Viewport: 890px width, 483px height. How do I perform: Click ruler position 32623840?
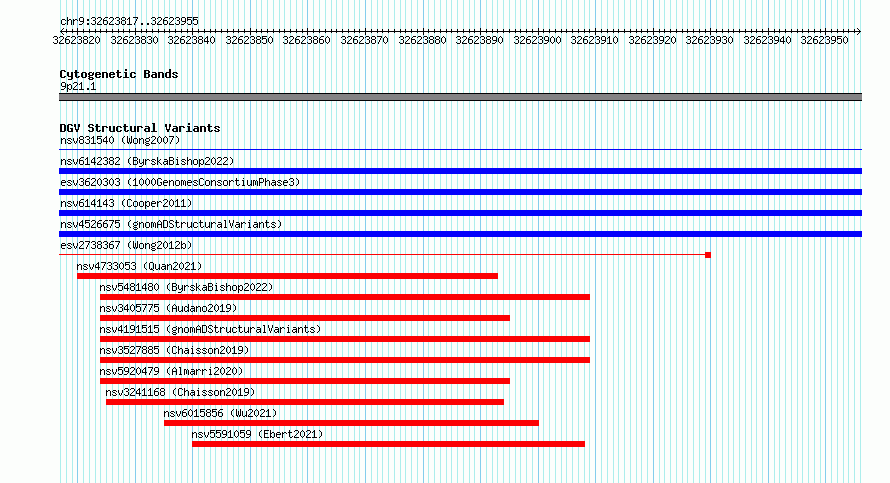coord(192,40)
